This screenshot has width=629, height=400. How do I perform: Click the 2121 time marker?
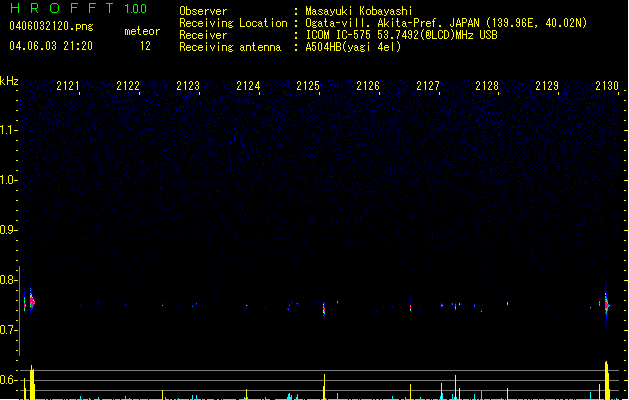[x=68, y=86]
